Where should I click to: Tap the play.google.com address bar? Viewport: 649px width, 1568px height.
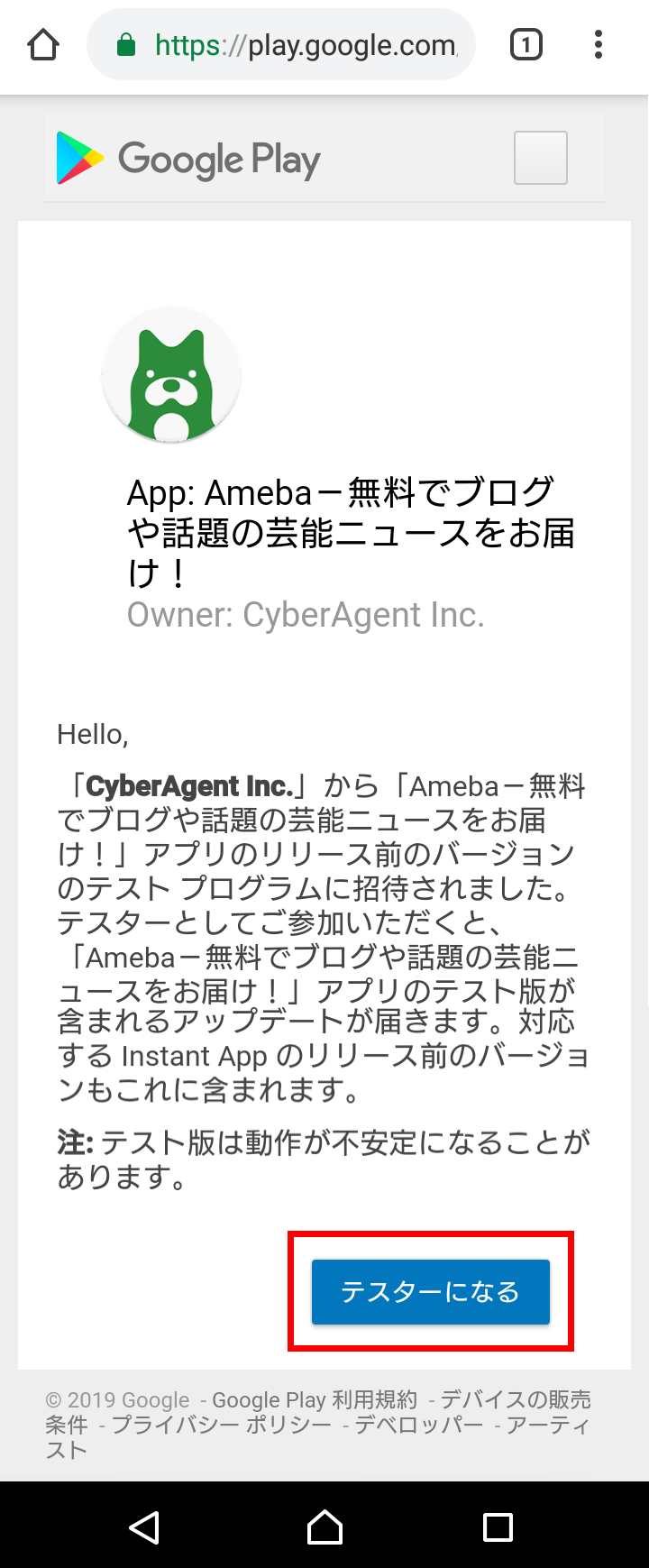(x=281, y=44)
